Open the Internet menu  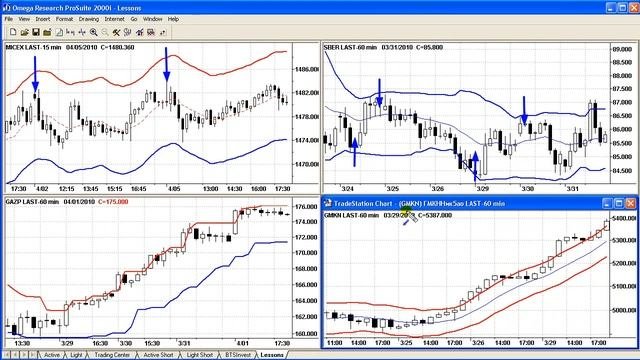click(114, 19)
